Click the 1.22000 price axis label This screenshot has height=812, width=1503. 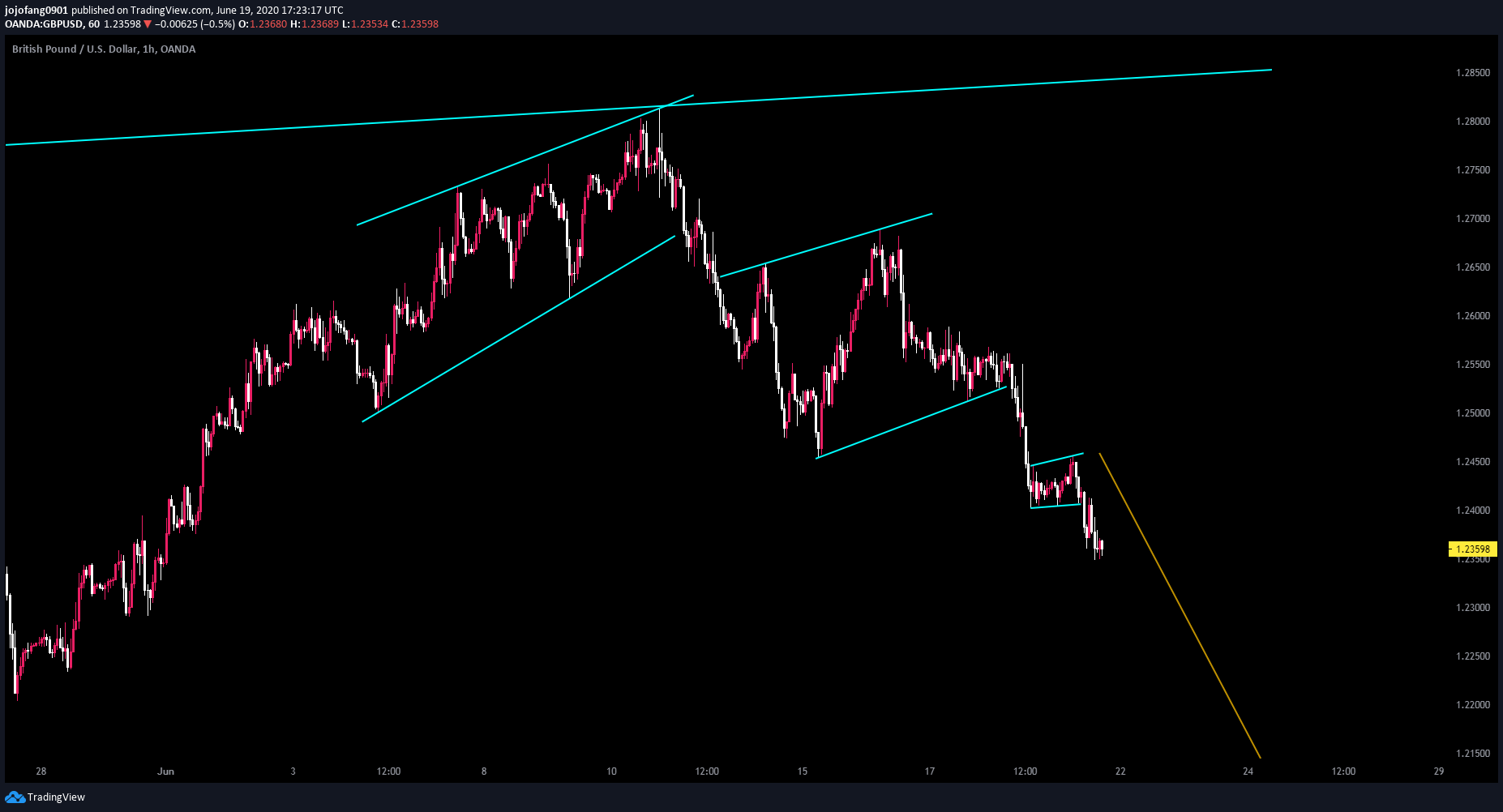point(1473,705)
